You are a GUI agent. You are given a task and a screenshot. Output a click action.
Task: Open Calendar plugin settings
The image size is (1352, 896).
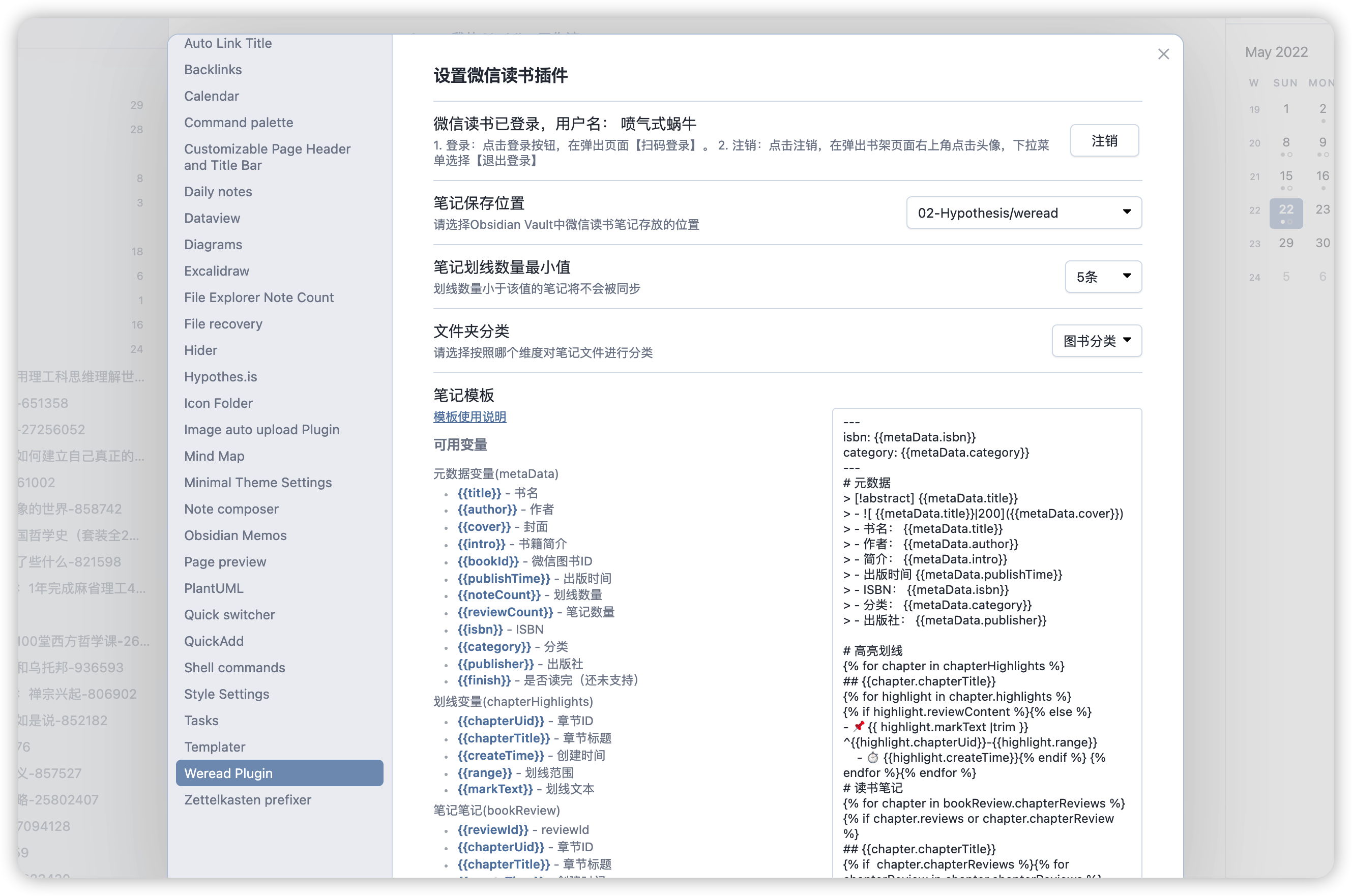pyautogui.click(x=212, y=96)
